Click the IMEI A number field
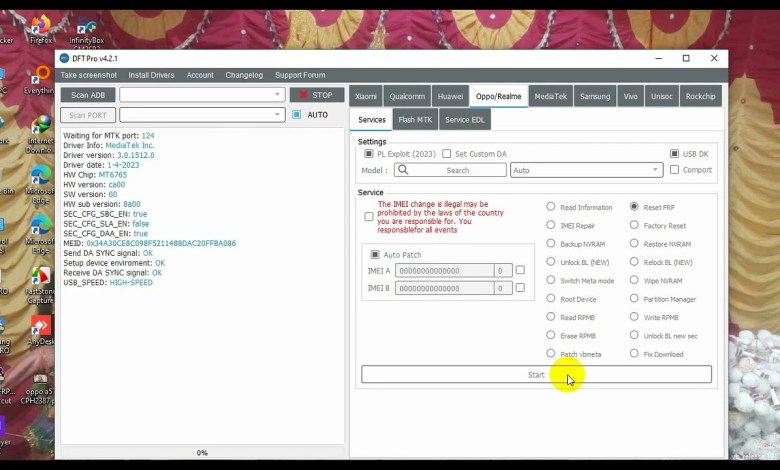 click(x=444, y=271)
